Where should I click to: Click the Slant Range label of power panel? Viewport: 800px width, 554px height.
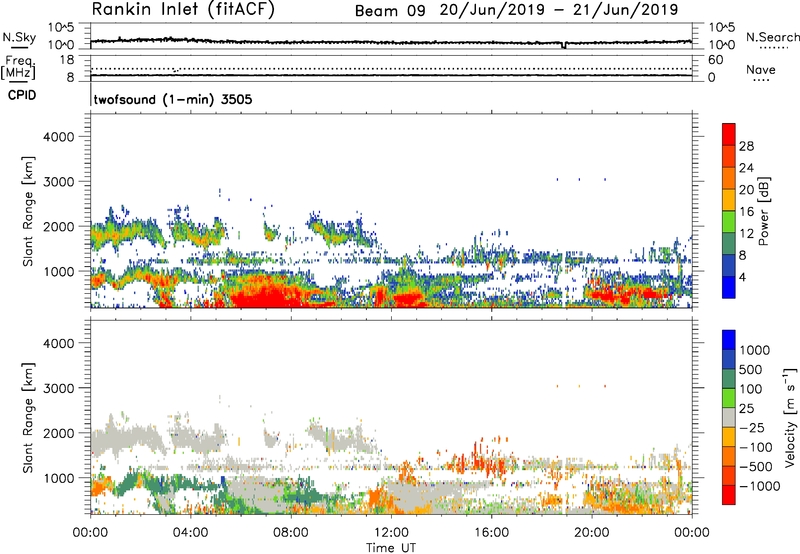click(28, 211)
